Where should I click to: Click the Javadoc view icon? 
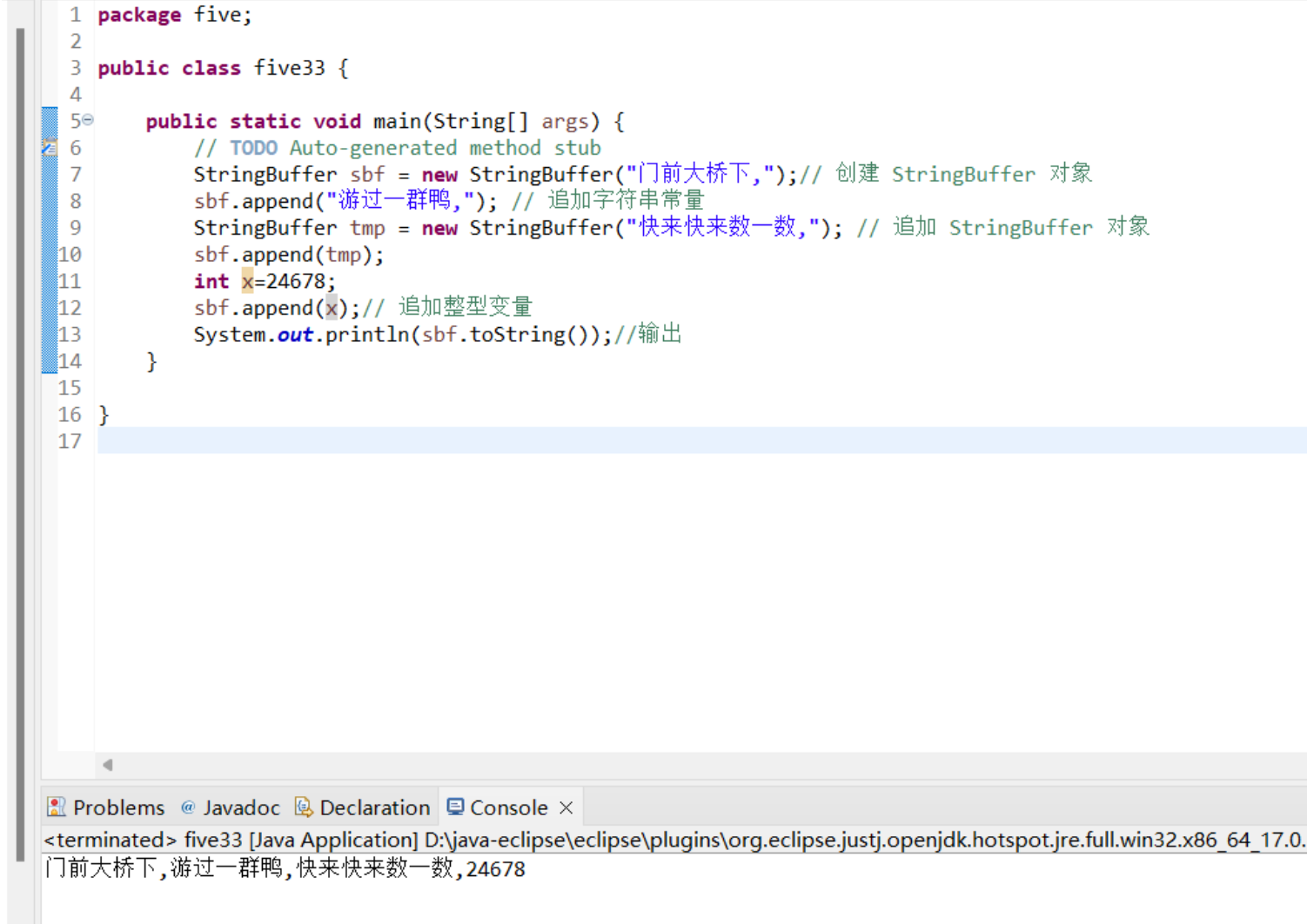[187, 807]
